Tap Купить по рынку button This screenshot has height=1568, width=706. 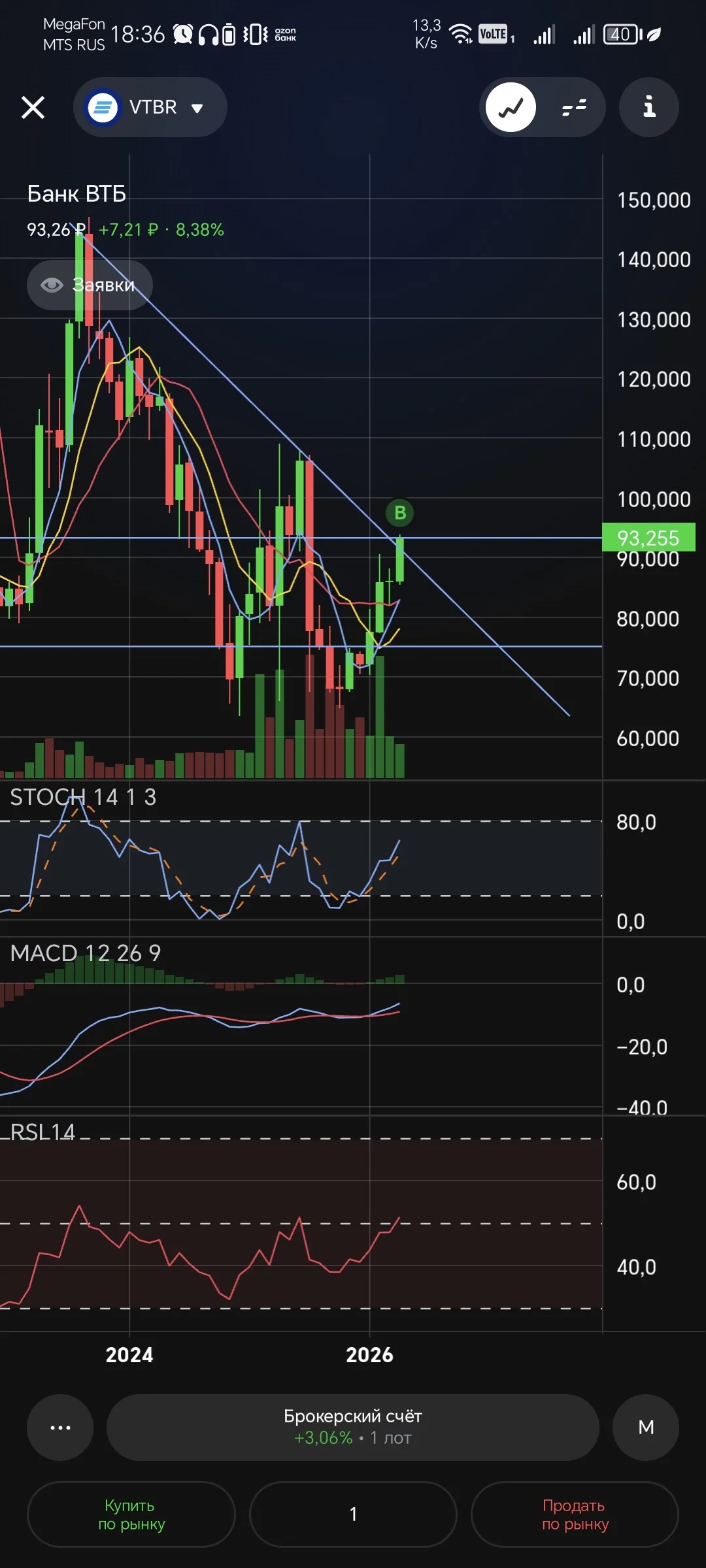coord(131,1514)
